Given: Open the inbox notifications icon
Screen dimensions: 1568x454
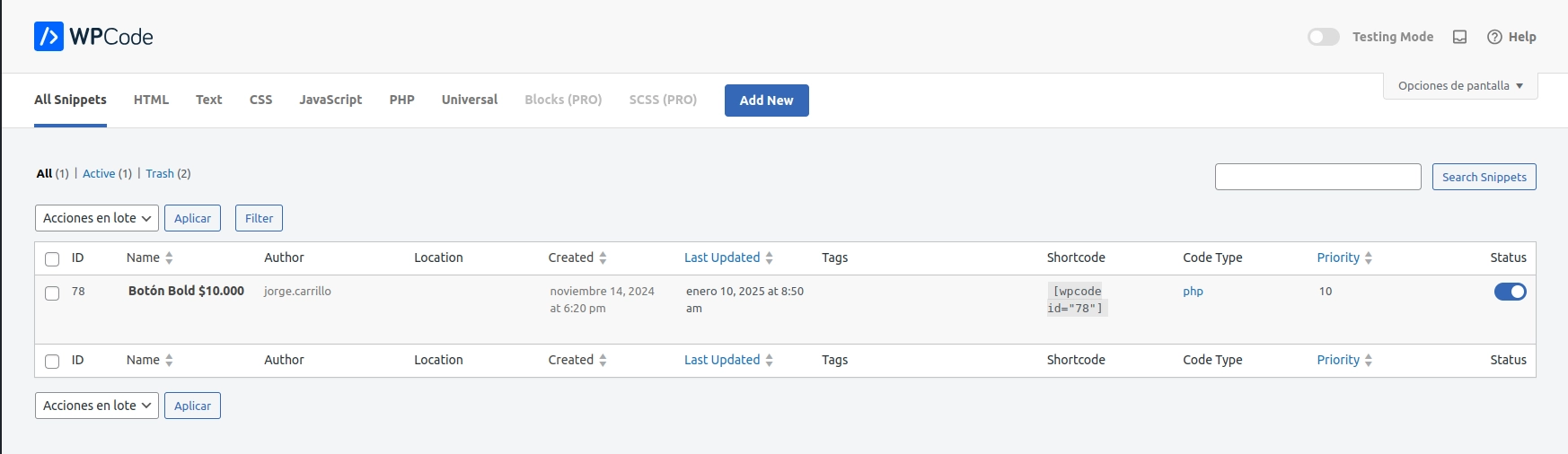Looking at the screenshot, I should [x=1460, y=37].
